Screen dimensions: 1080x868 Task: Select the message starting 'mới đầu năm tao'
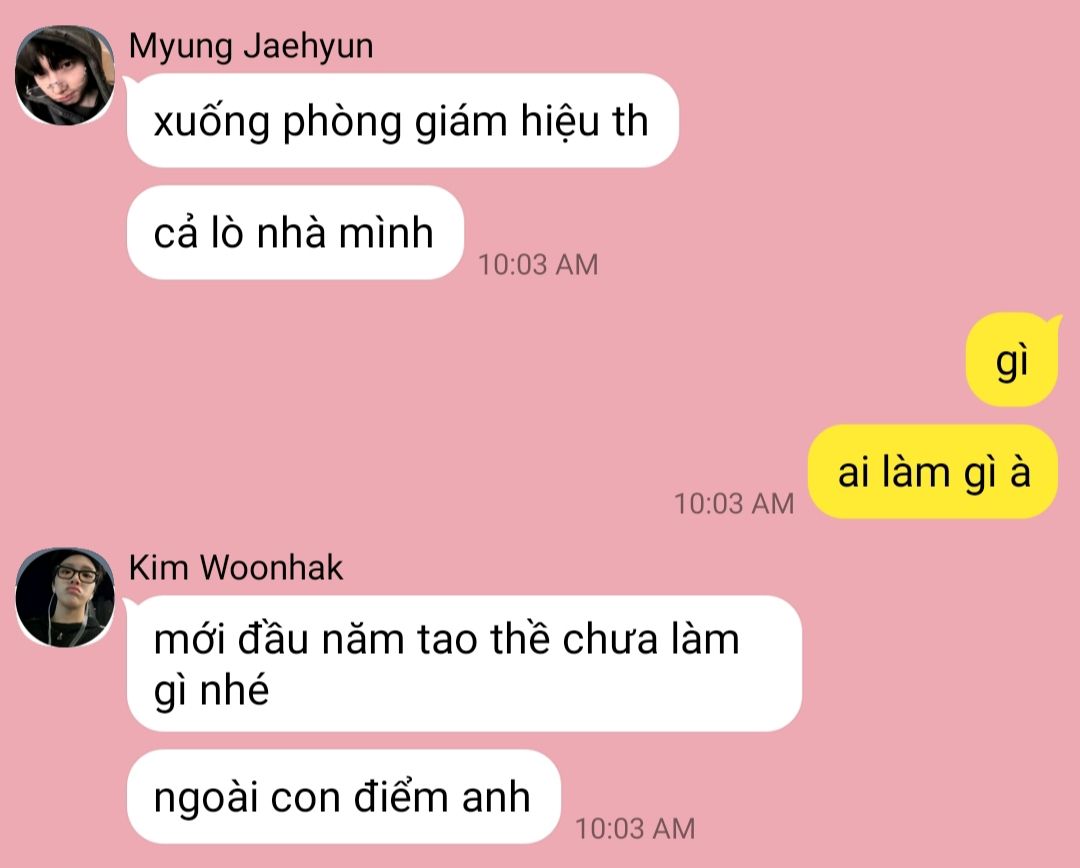click(464, 663)
